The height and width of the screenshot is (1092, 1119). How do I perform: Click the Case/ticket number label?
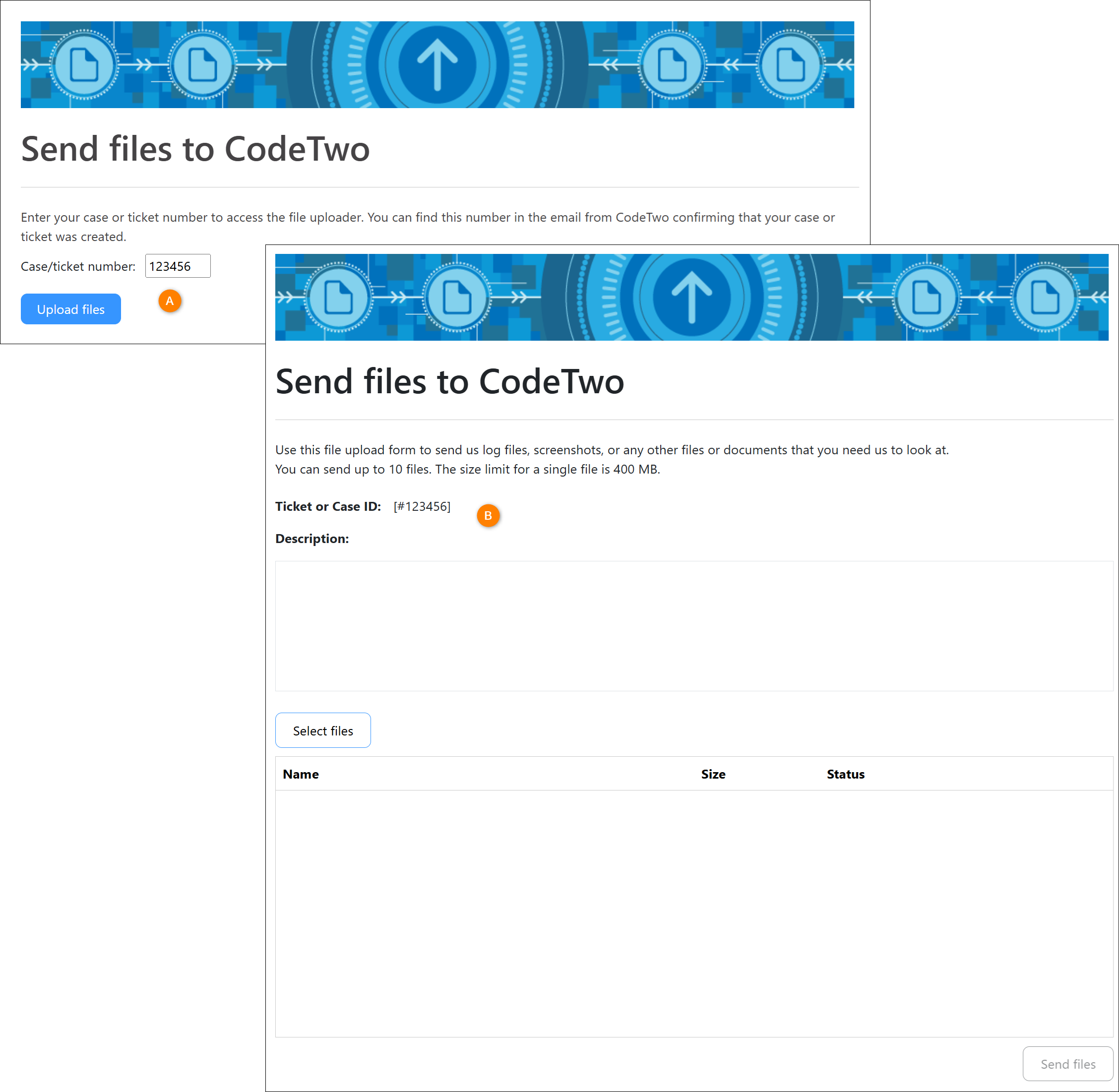[78, 266]
